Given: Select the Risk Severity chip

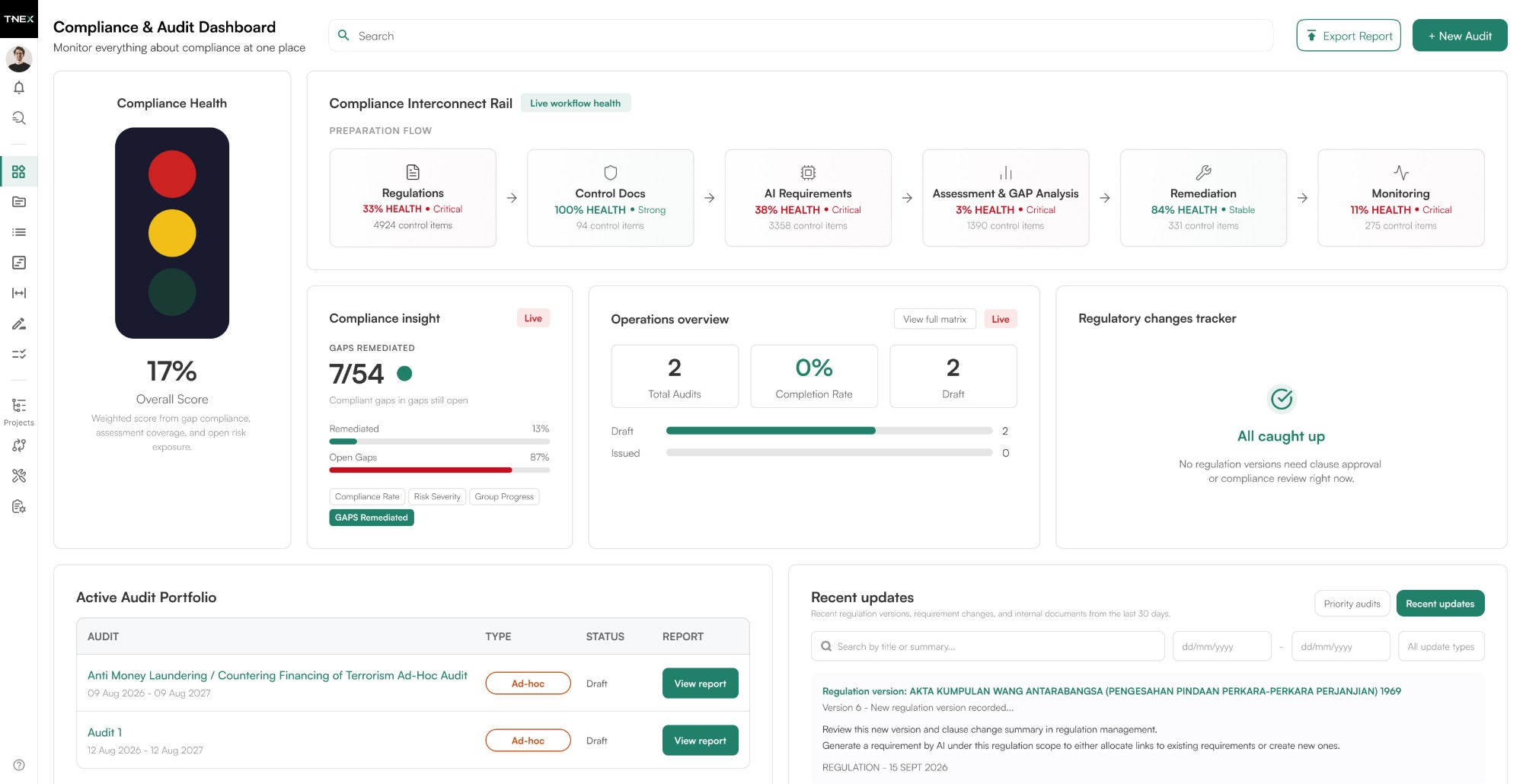Looking at the screenshot, I should tap(437, 497).
